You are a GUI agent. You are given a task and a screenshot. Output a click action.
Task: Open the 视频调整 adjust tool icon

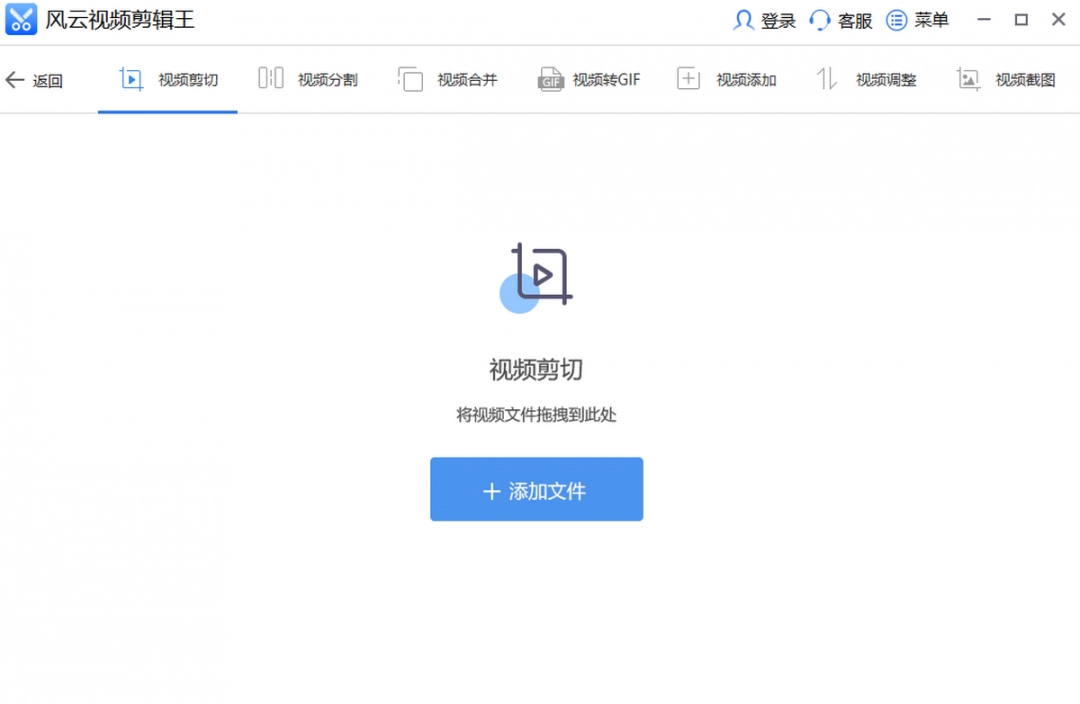click(x=828, y=78)
